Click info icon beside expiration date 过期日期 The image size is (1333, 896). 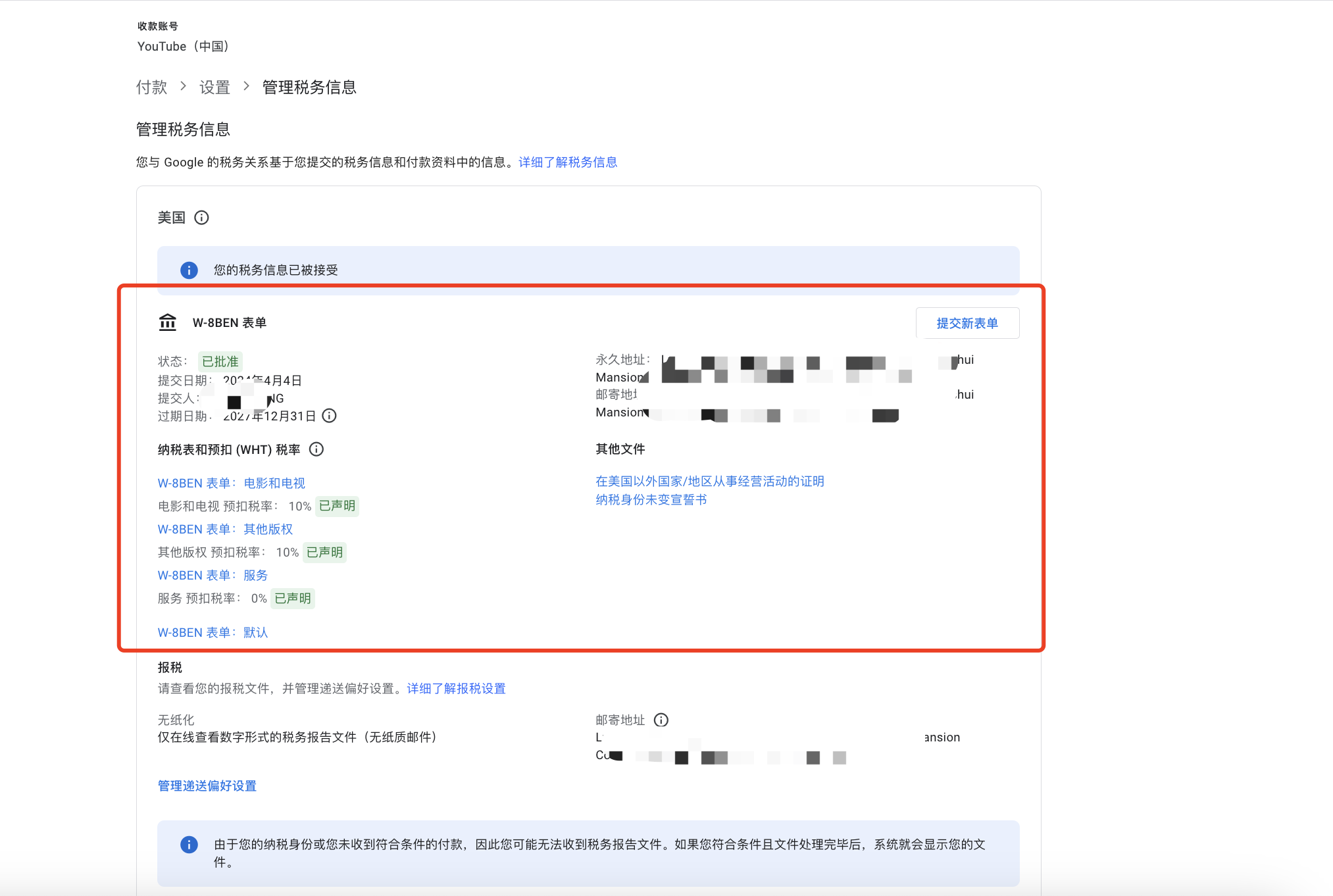coord(330,416)
